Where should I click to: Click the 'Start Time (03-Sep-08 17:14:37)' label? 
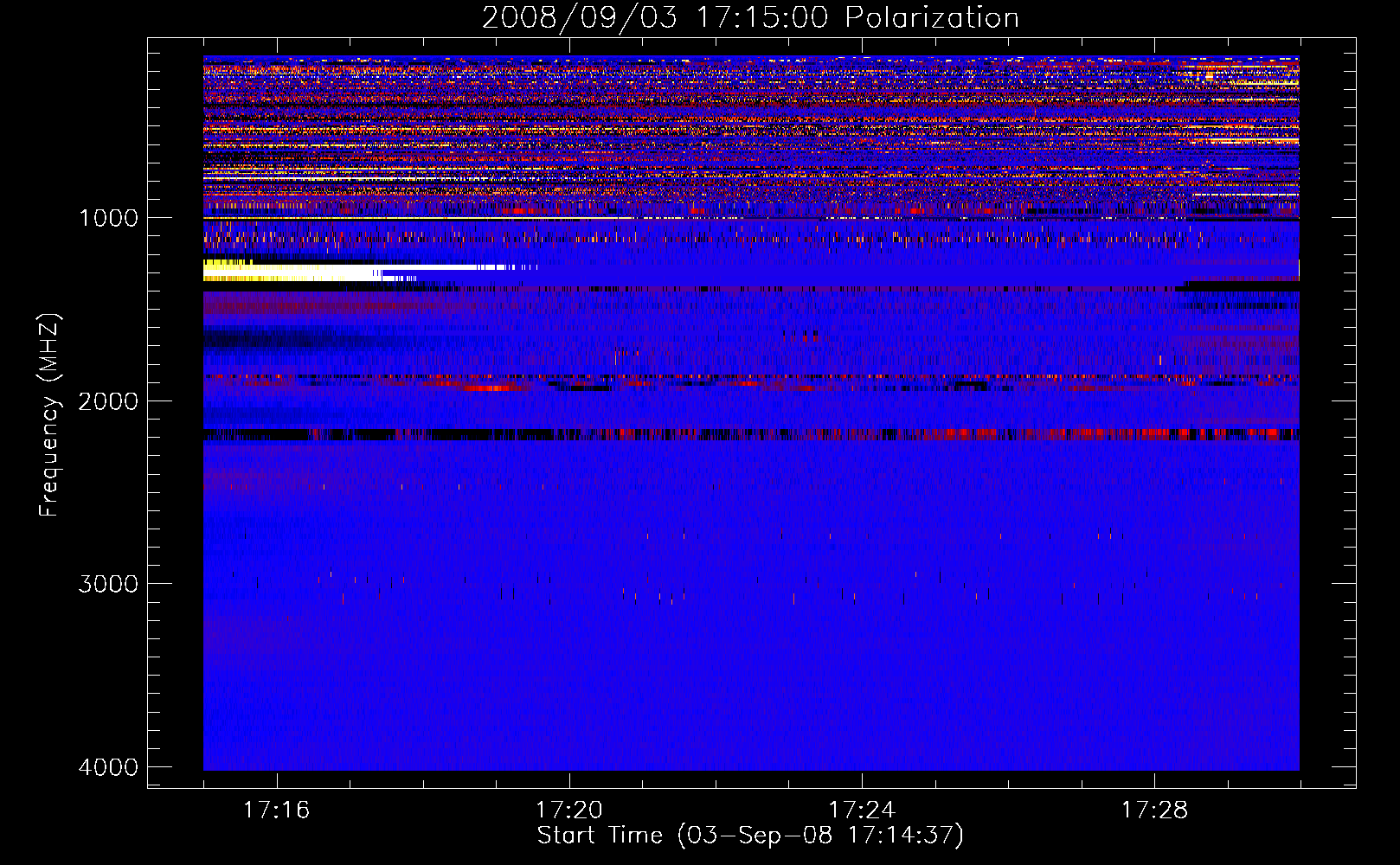(x=750, y=836)
